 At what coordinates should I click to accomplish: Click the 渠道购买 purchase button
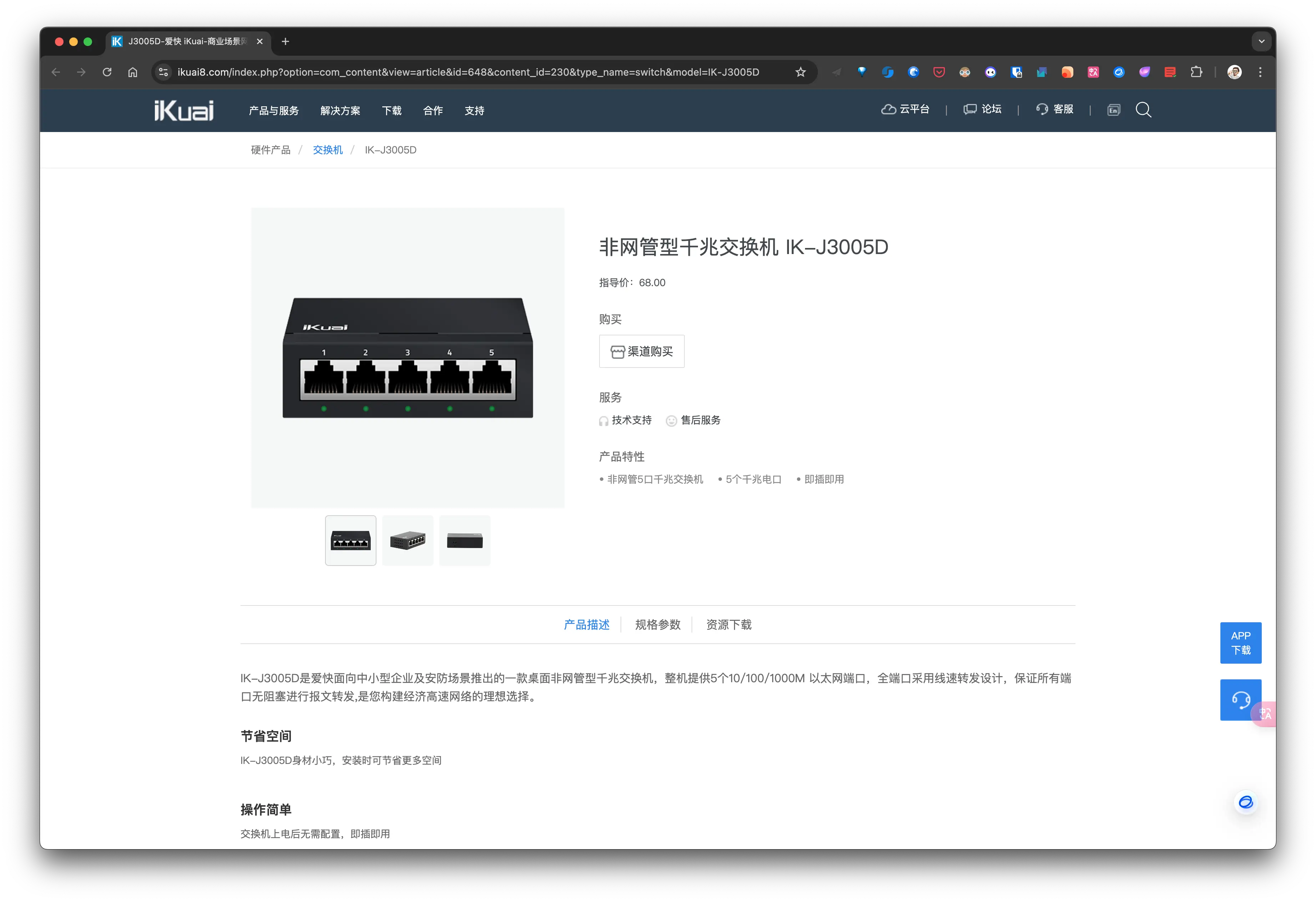coord(642,351)
